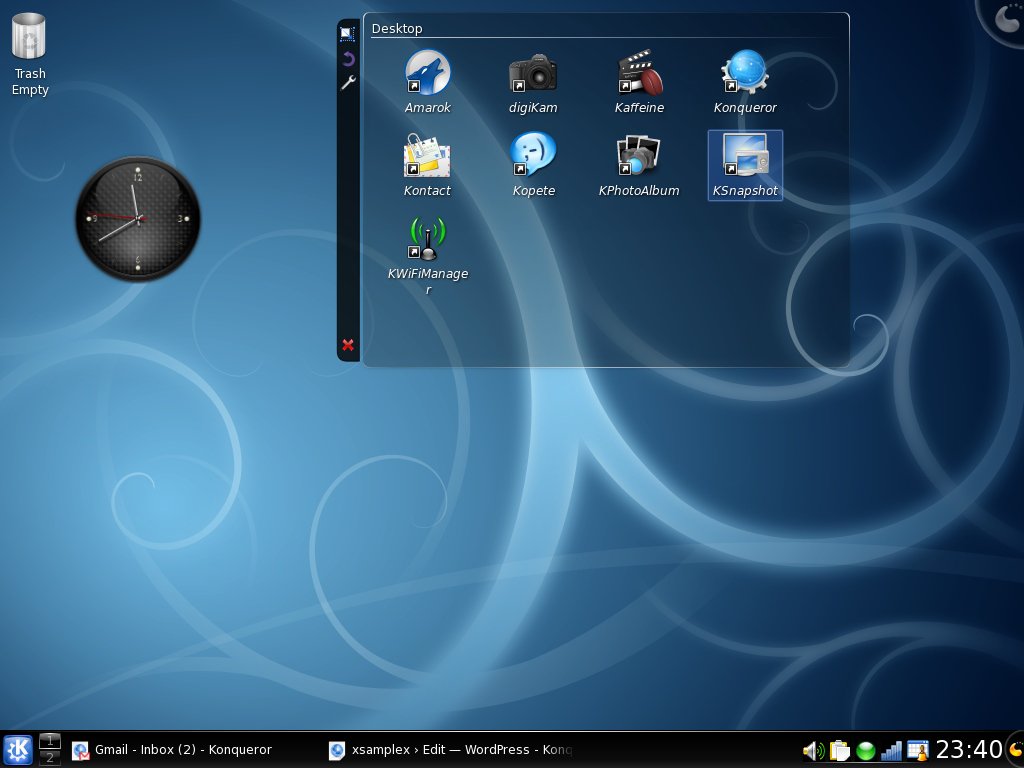
Task: Activate the xsamplex WordPress taskbar entry
Action: pyautogui.click(x=451, y=750)
